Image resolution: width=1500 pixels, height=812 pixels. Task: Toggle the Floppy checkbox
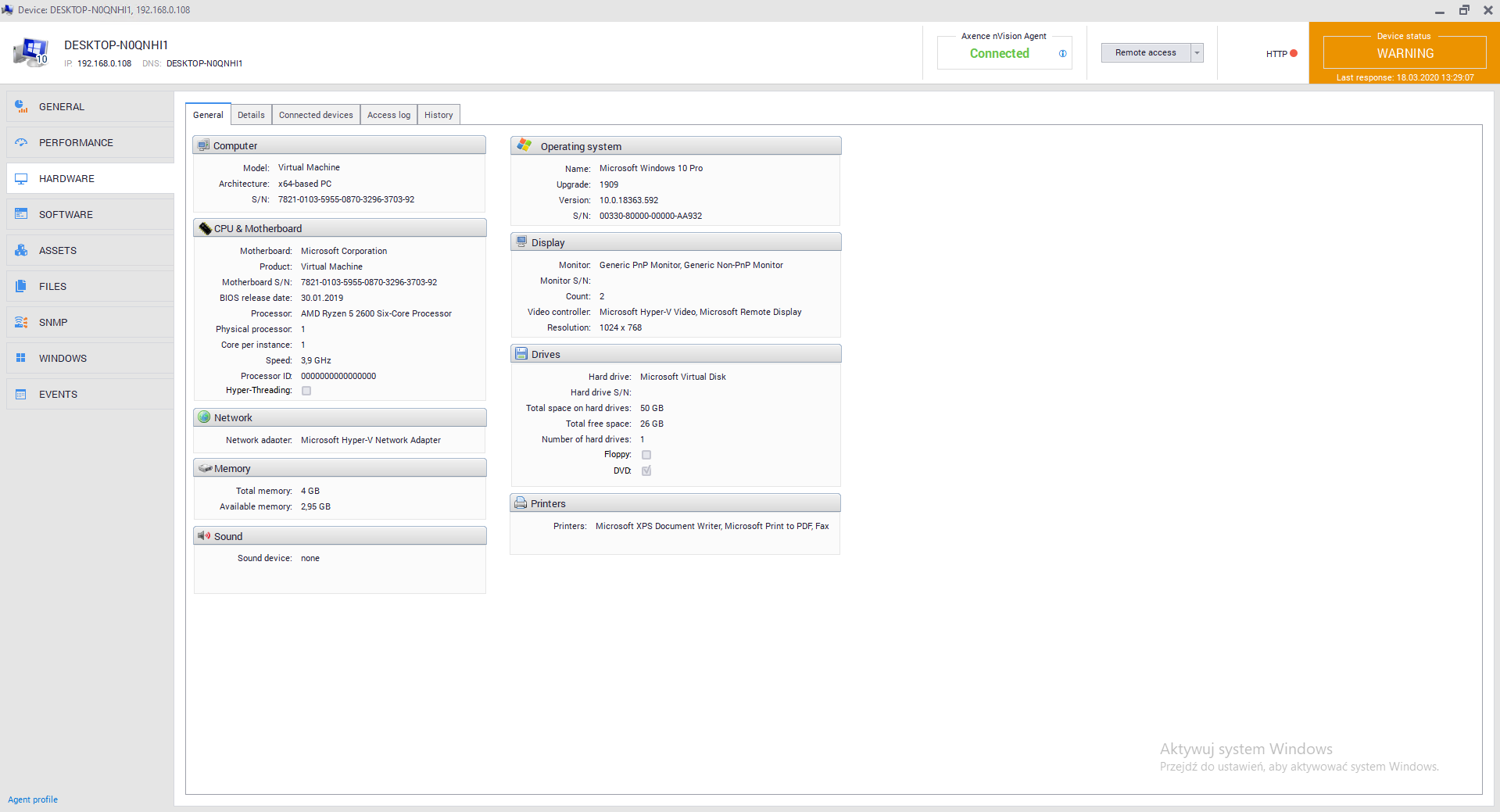coord(646,455)
